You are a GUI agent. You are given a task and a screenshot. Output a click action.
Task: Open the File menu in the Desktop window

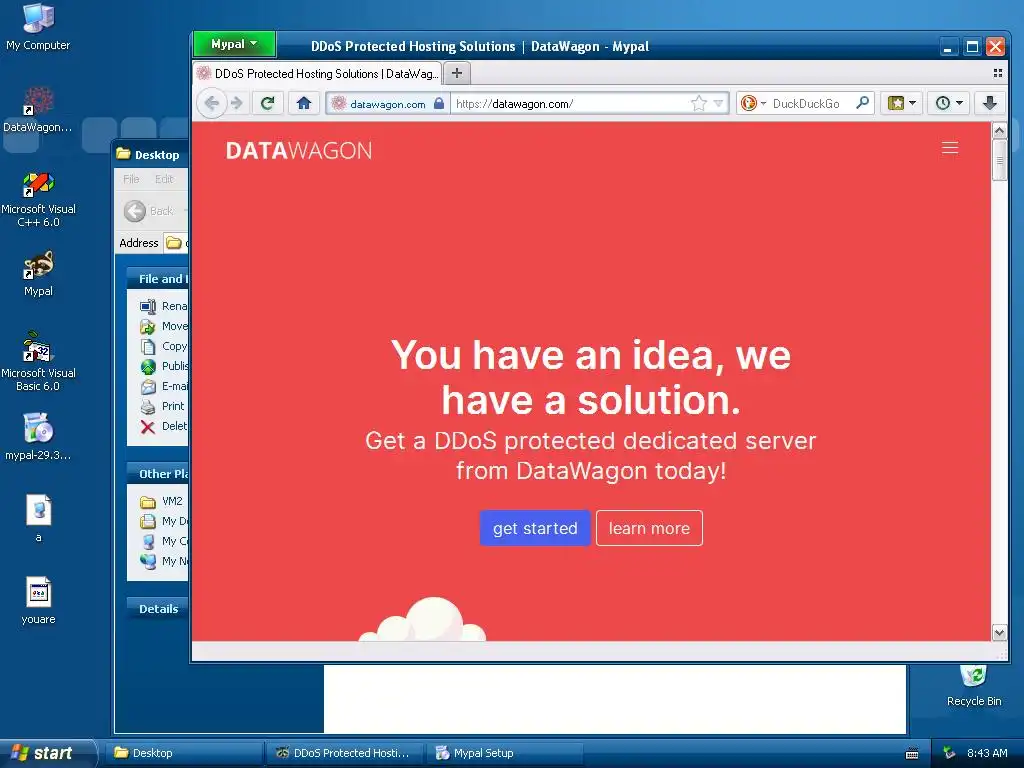point(131,179)
